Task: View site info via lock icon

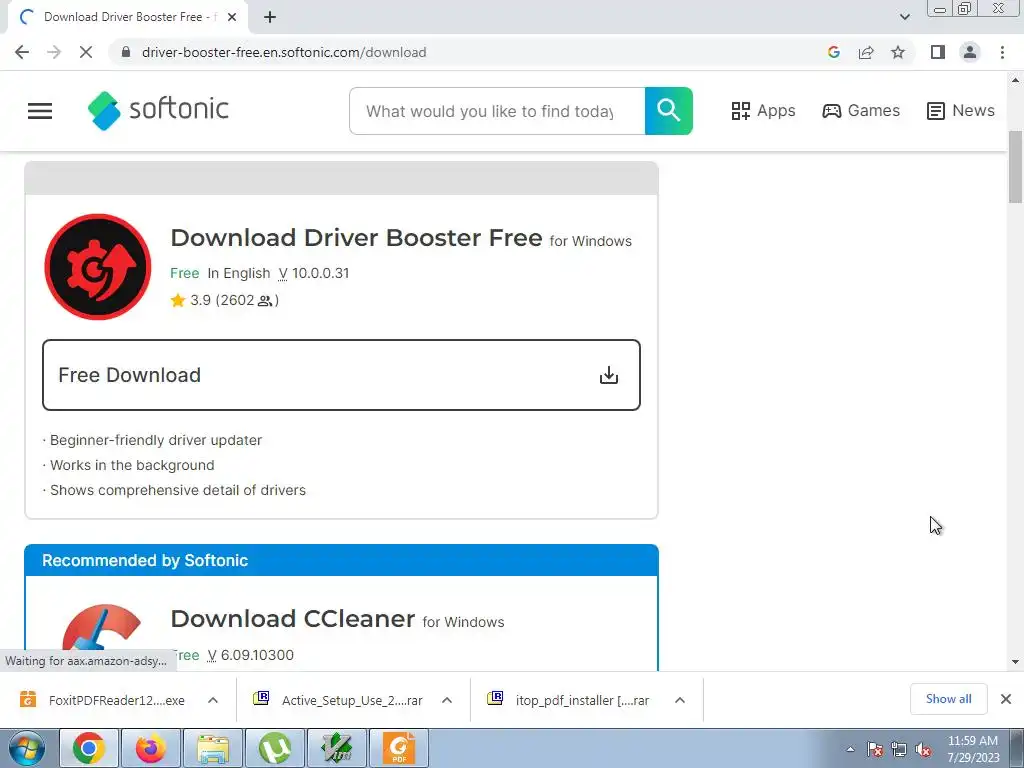Action: (126, 52)
